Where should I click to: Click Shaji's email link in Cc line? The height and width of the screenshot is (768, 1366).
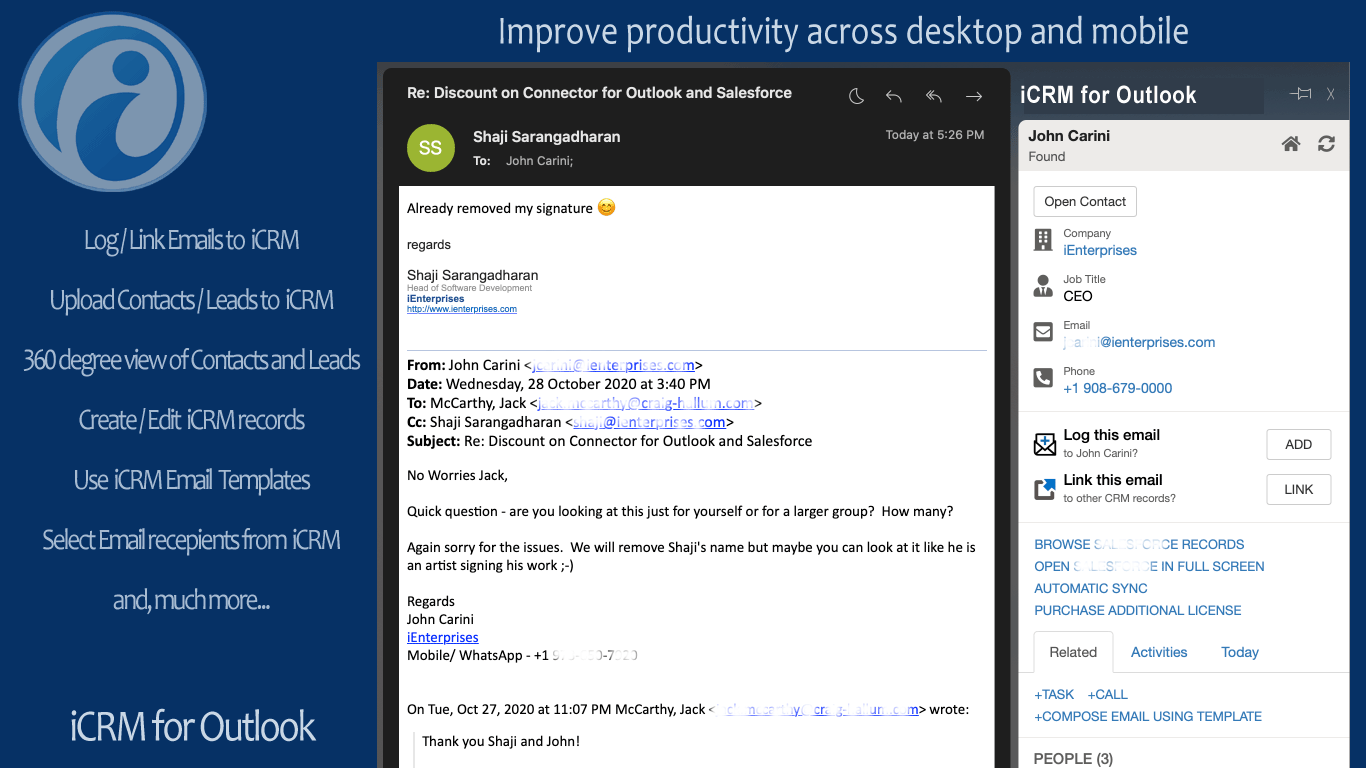[x=649, y=422]
